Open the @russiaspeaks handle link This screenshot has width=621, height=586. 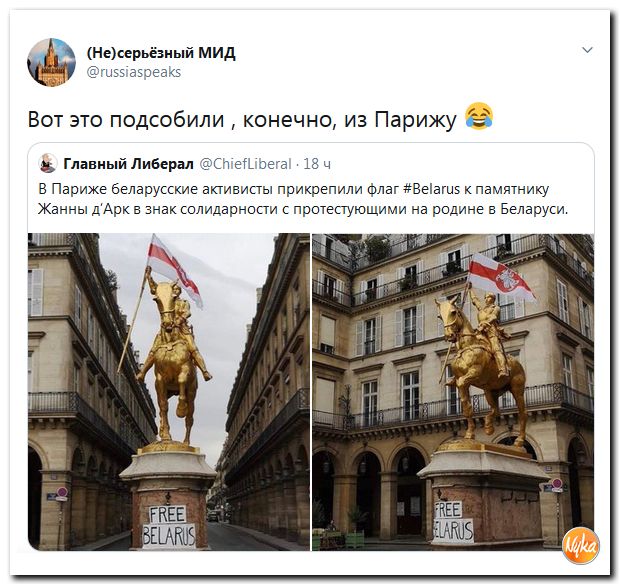(134, 72)
